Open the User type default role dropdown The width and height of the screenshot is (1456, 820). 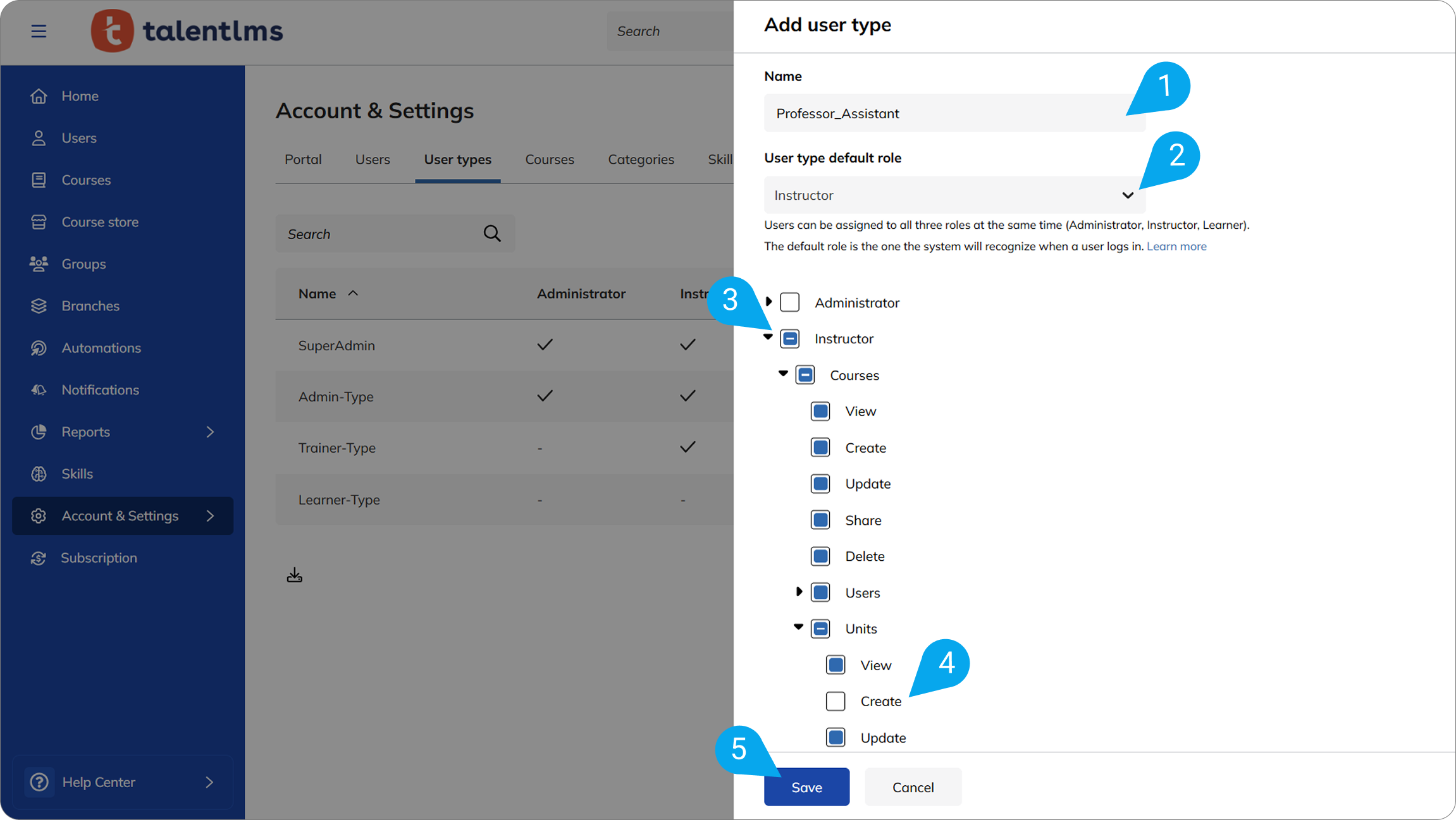tap(954, 195)
